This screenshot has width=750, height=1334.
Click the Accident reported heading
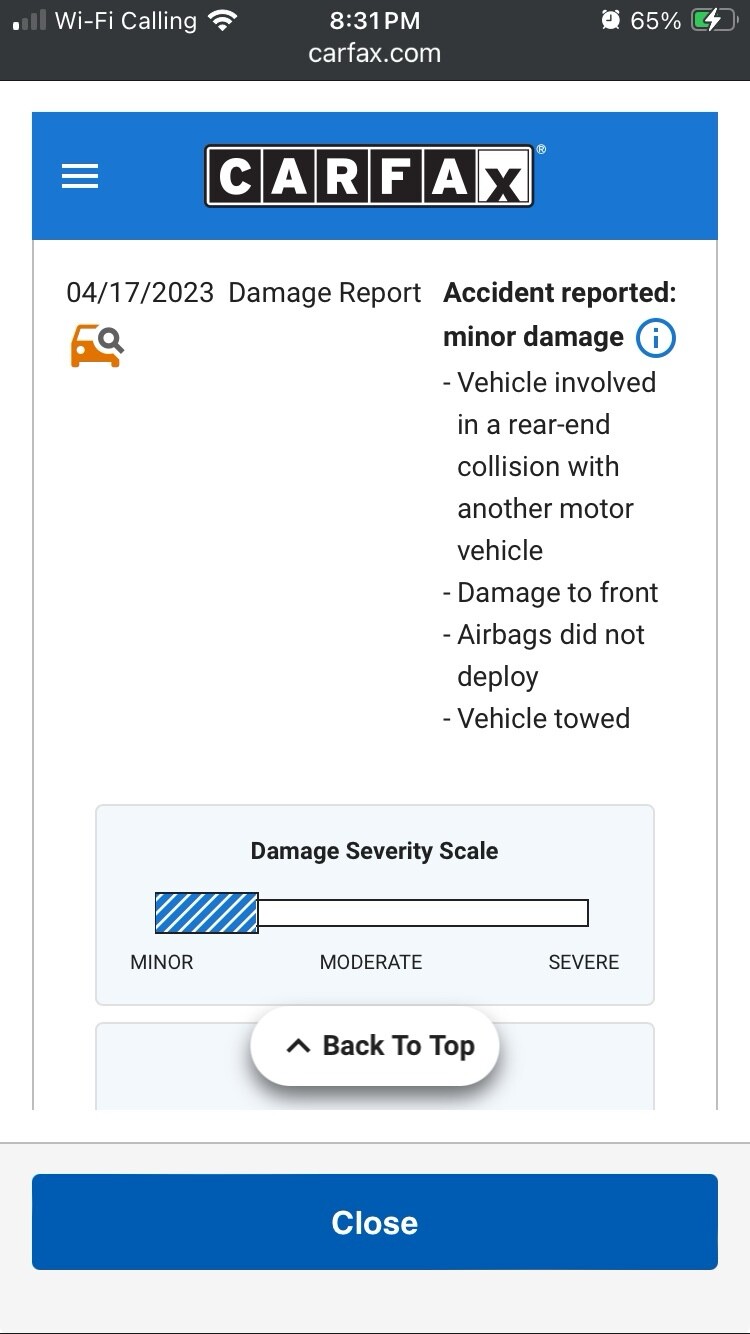(x=560, y=293)
